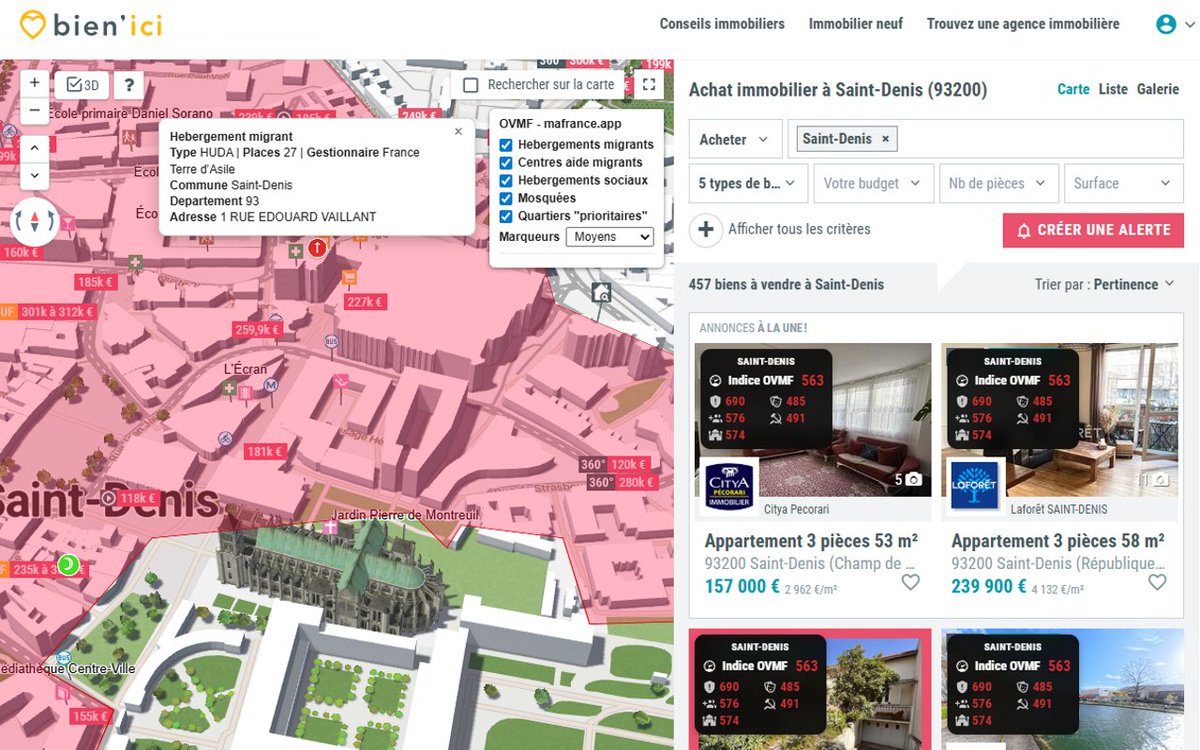Image resolution: width=1200 pixels, height=750 pixels.
Task: Open the user account menu icon
Action: tap(1166, 24)
